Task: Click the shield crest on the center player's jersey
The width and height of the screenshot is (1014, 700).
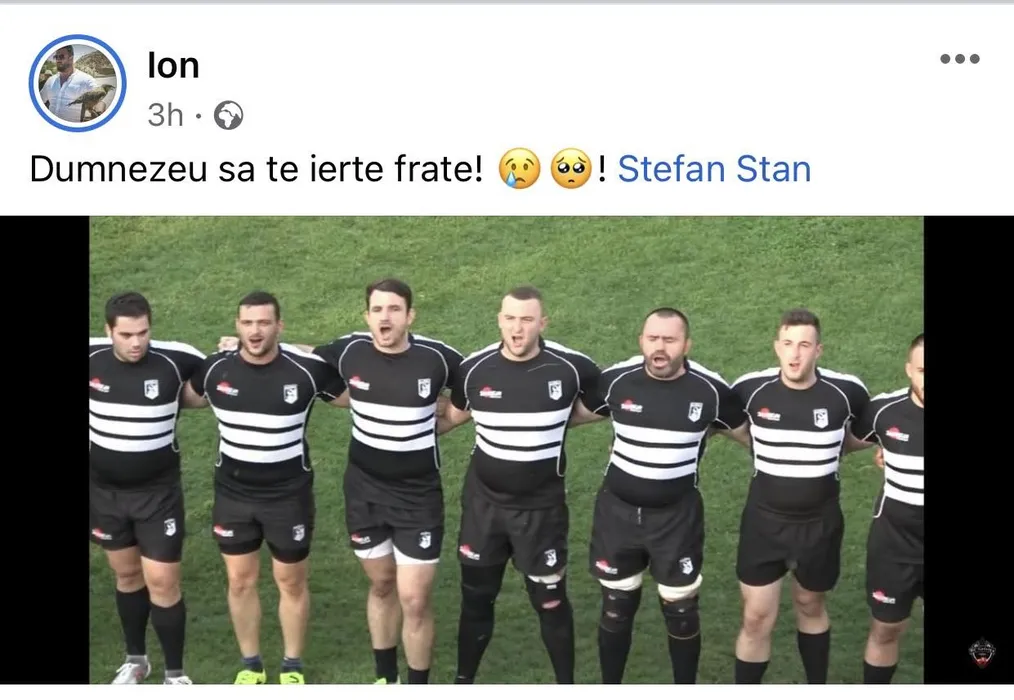Action: pyautogui.click(x=554, y=389)
